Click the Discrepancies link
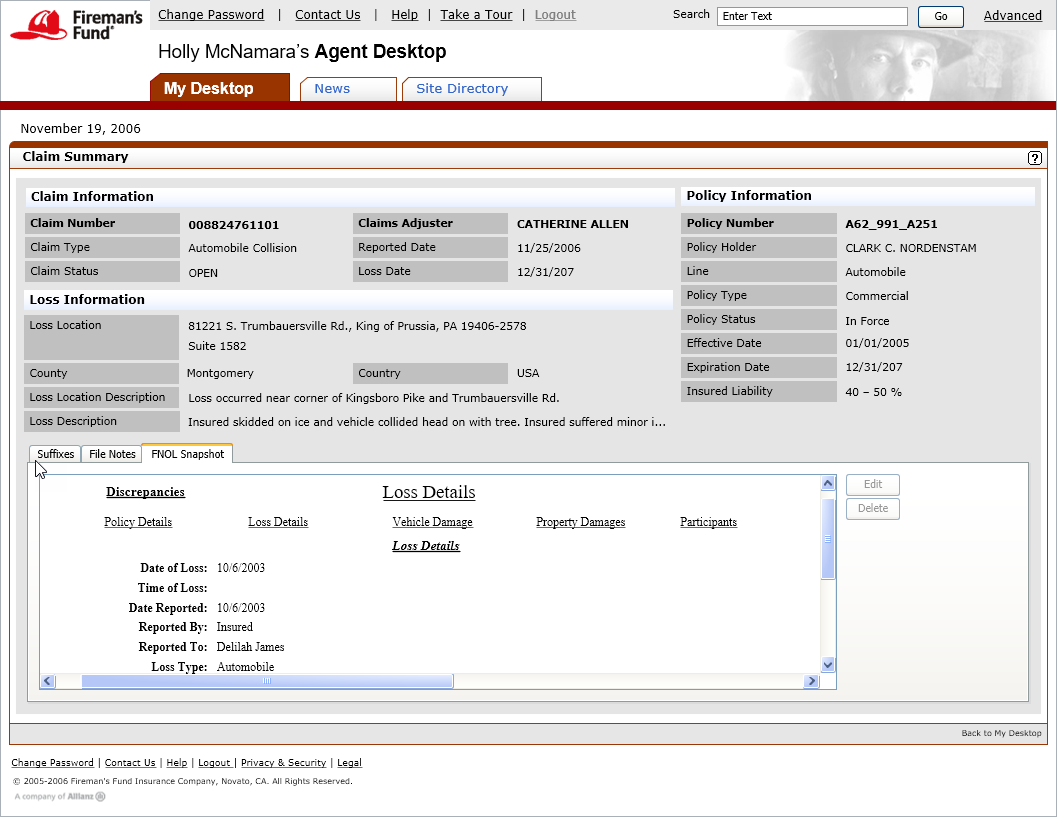 pos(145,492)
